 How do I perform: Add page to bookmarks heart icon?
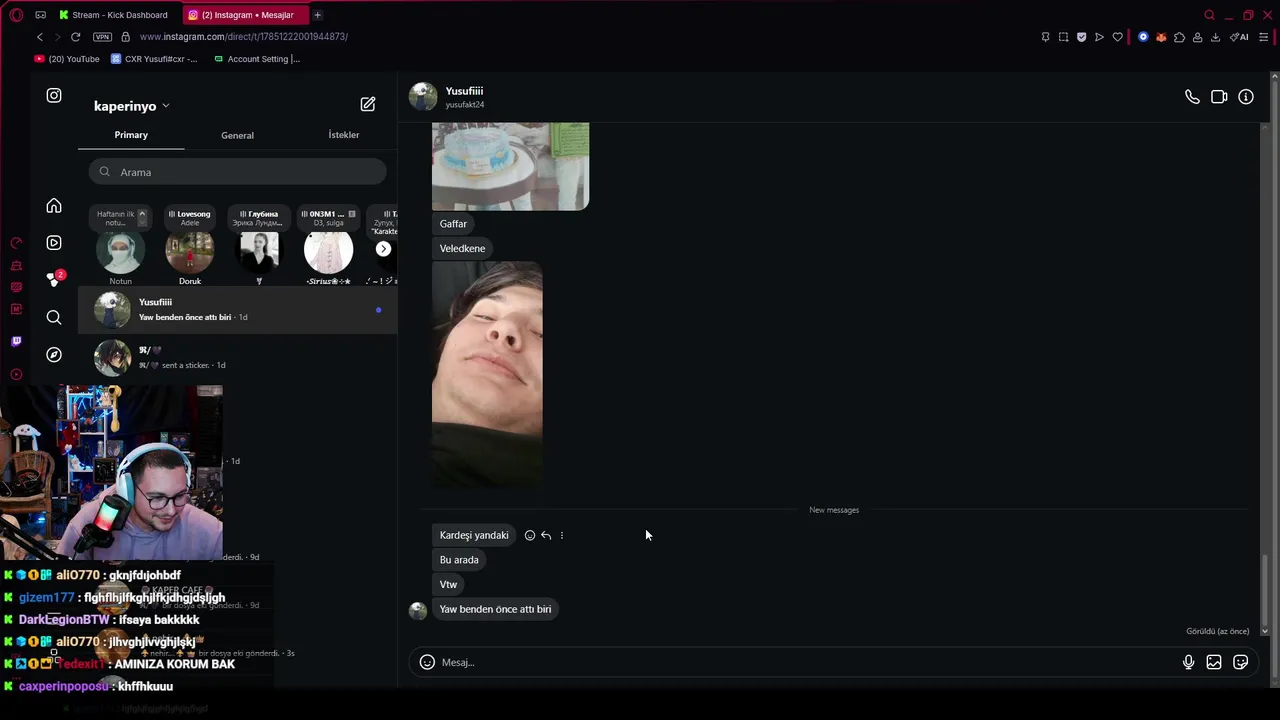pyautogui.click(x=1117, y=37)
